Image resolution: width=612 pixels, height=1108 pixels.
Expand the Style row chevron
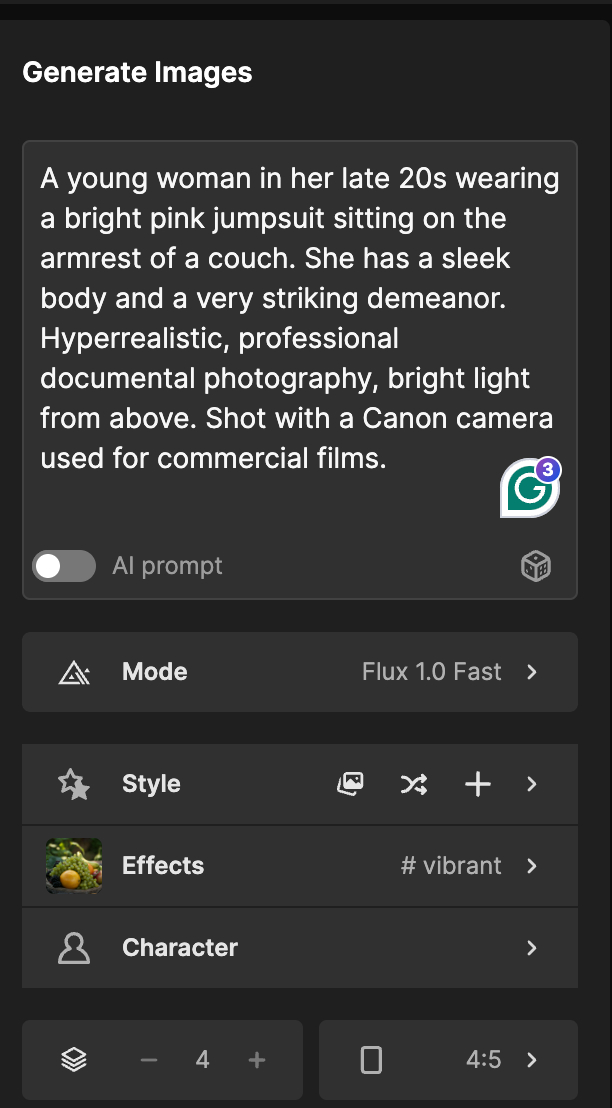[x=532, y=784]
